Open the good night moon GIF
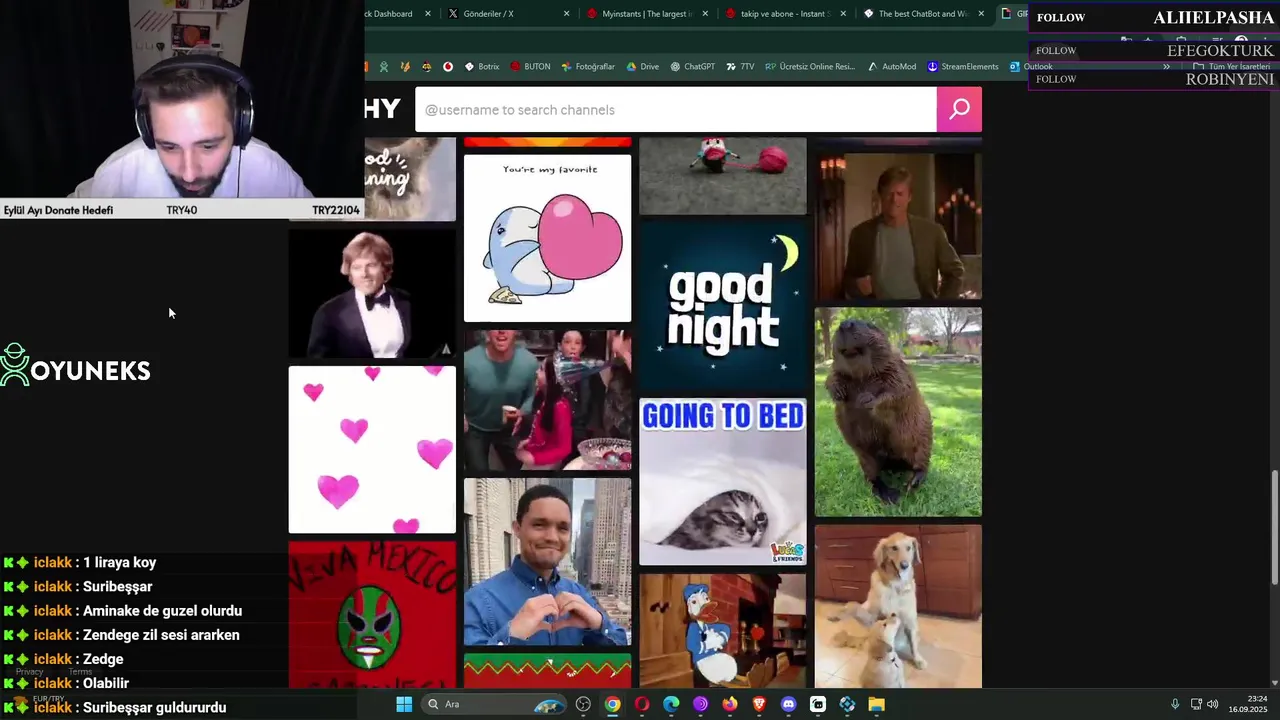The image size is (1280, 720). [x=722, y=306]
